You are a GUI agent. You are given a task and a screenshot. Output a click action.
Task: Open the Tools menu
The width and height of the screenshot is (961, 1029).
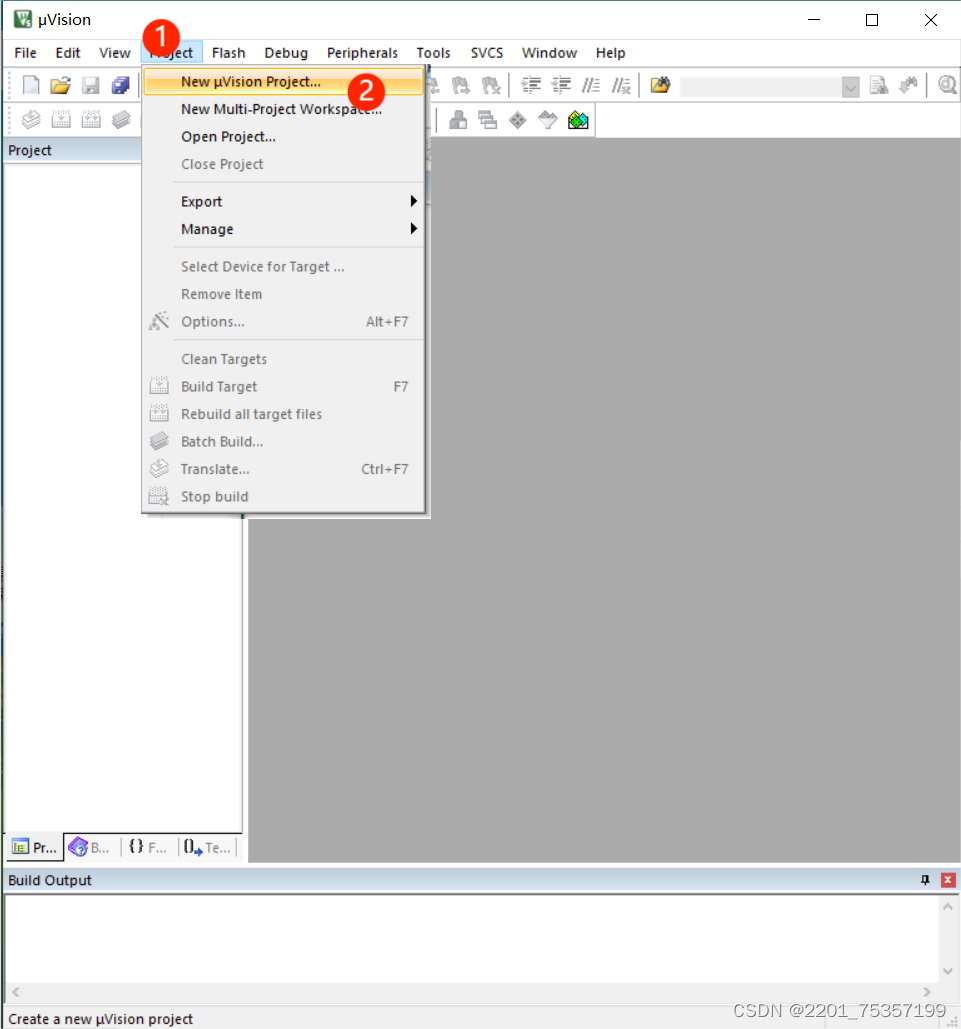433,52
